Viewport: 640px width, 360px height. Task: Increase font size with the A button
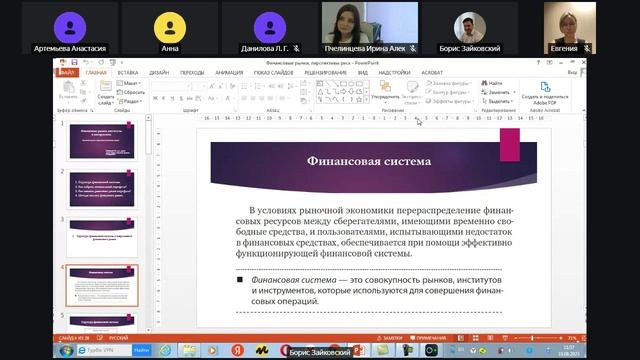[211, 86]
